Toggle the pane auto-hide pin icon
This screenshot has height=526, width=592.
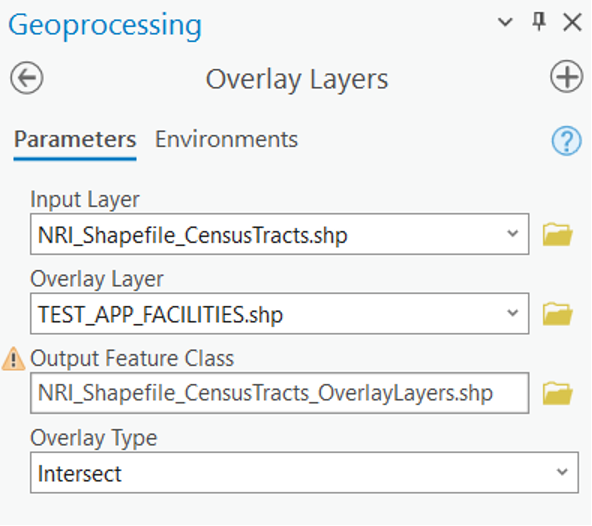539,22
